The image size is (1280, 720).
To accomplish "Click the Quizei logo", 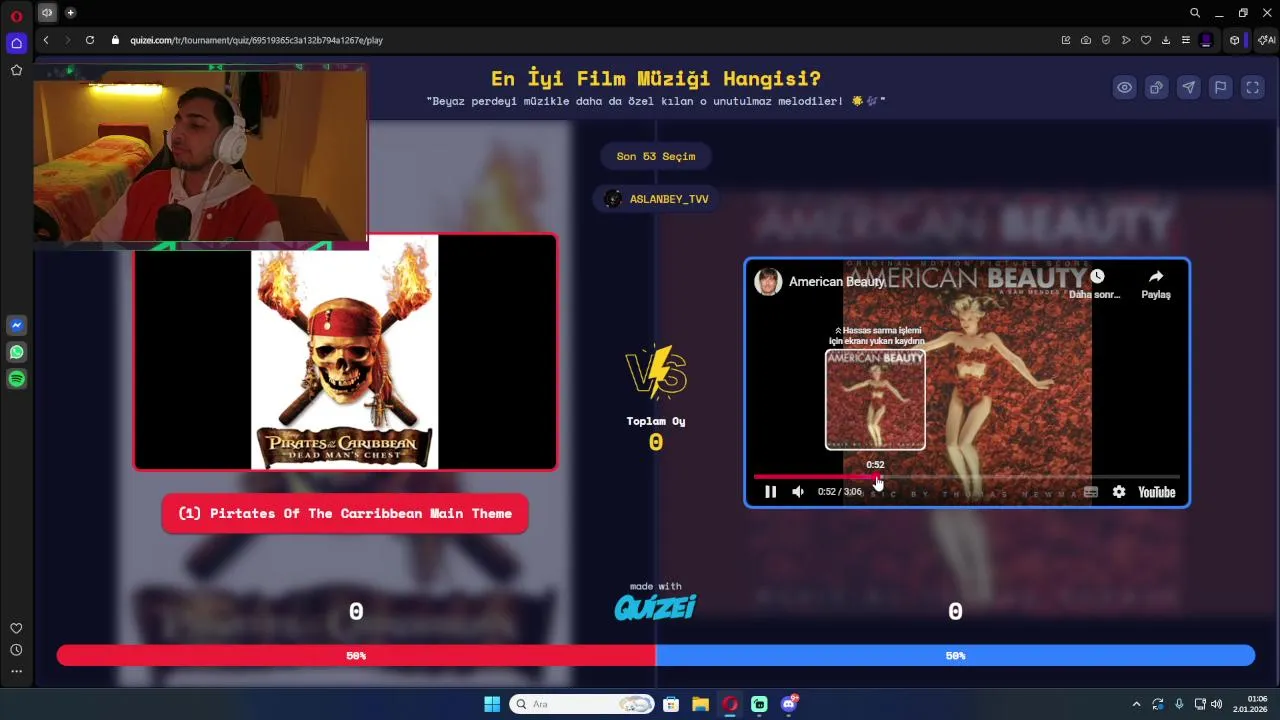I will tap(655, 606).
